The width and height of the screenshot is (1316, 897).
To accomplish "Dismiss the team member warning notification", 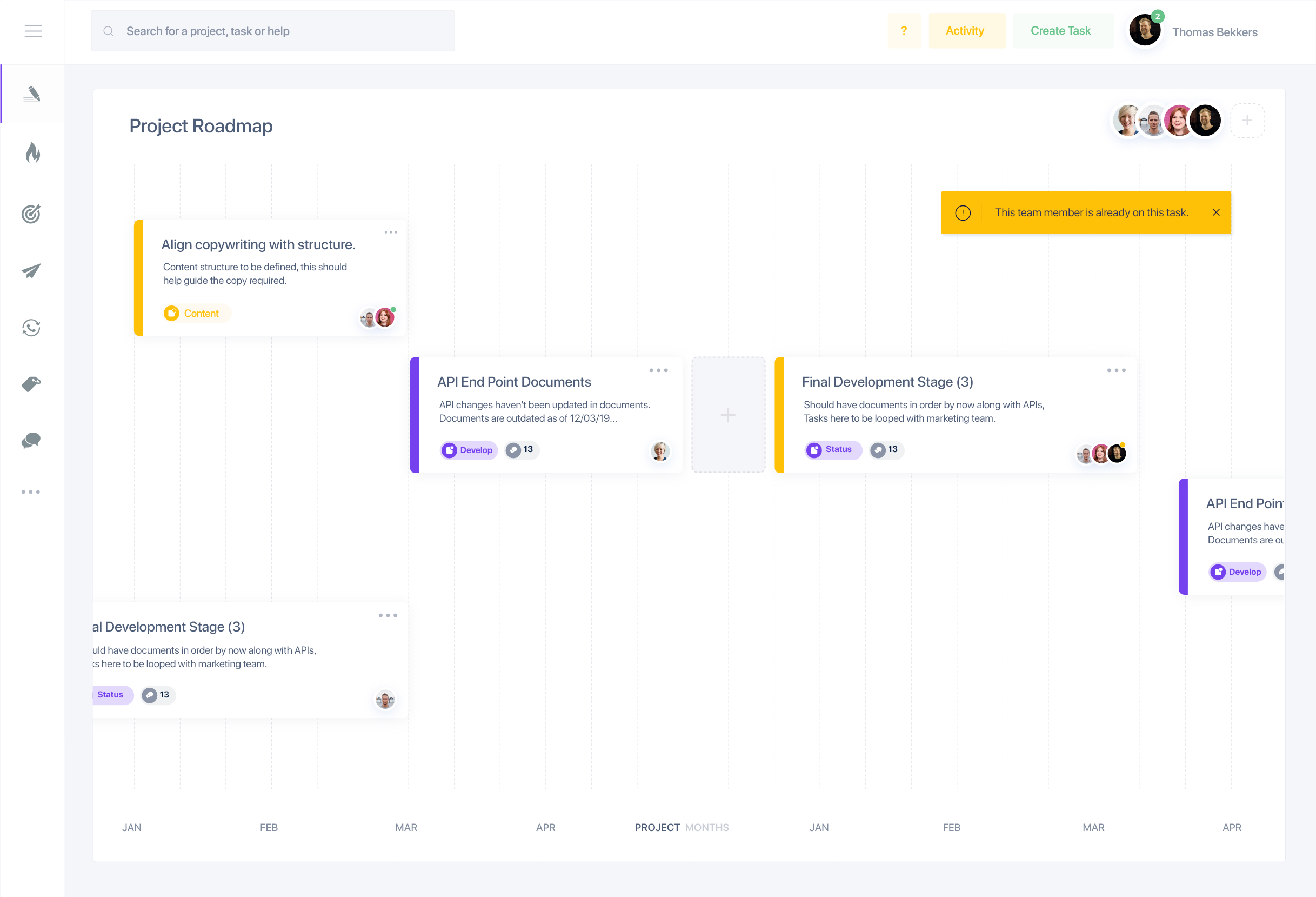I will (x=1216, y=212).
